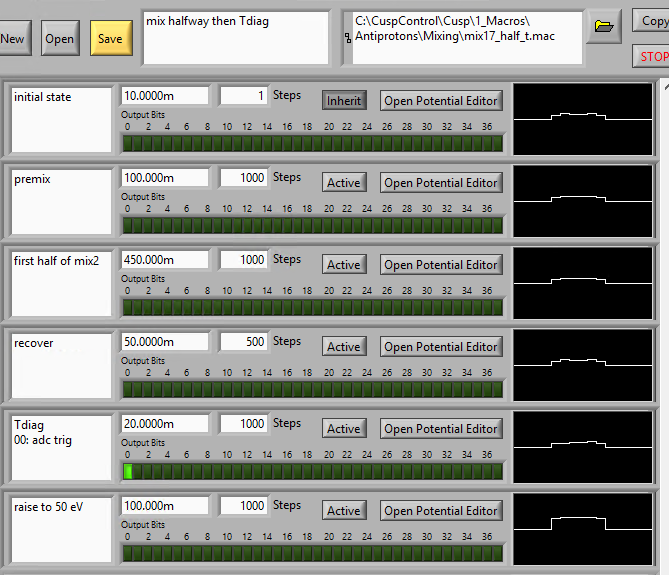The image size is (669, 575).
Task: Click the Tdiag duration field showing 20.0000m
Action: click(165, 423)
